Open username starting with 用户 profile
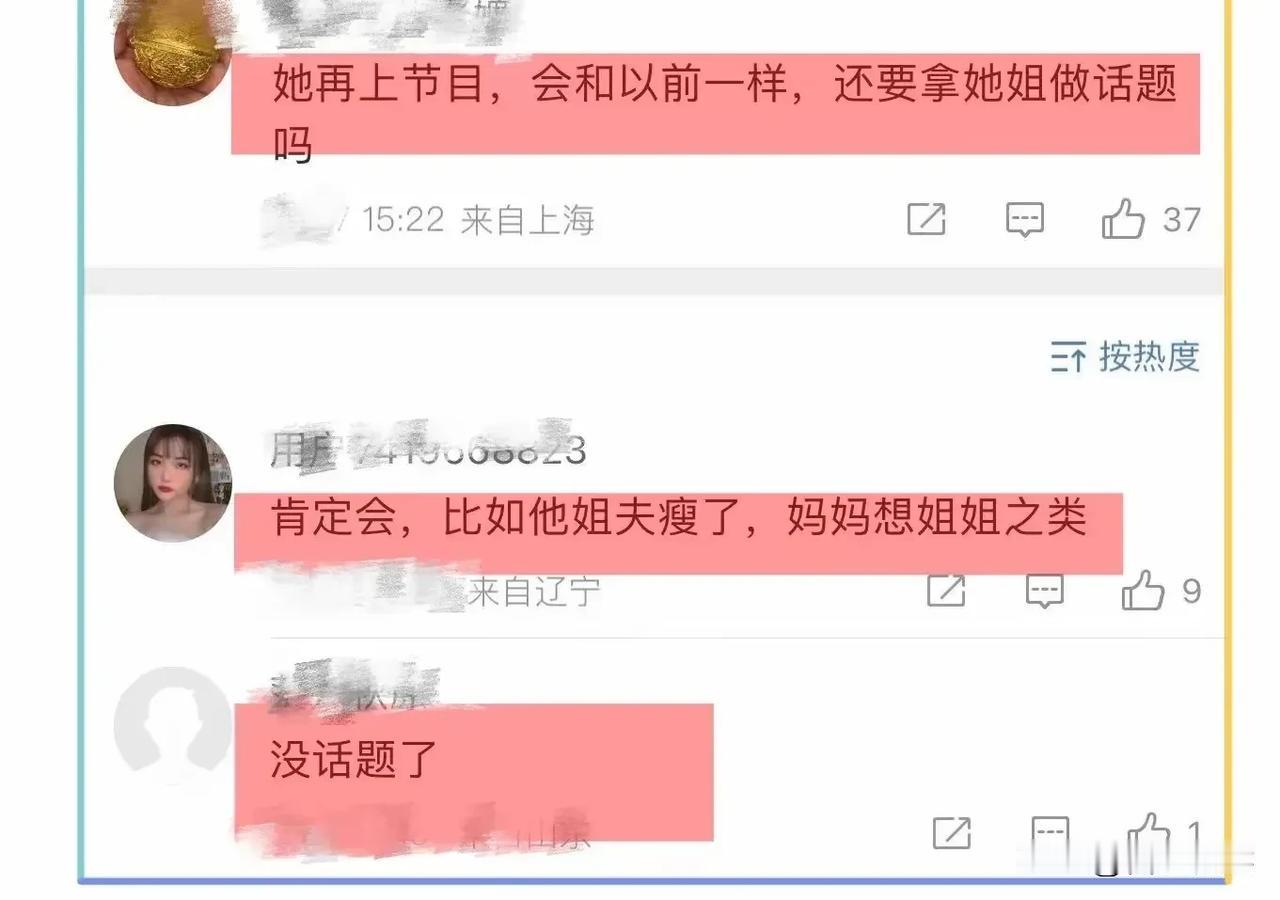 (x=428, y=451)
